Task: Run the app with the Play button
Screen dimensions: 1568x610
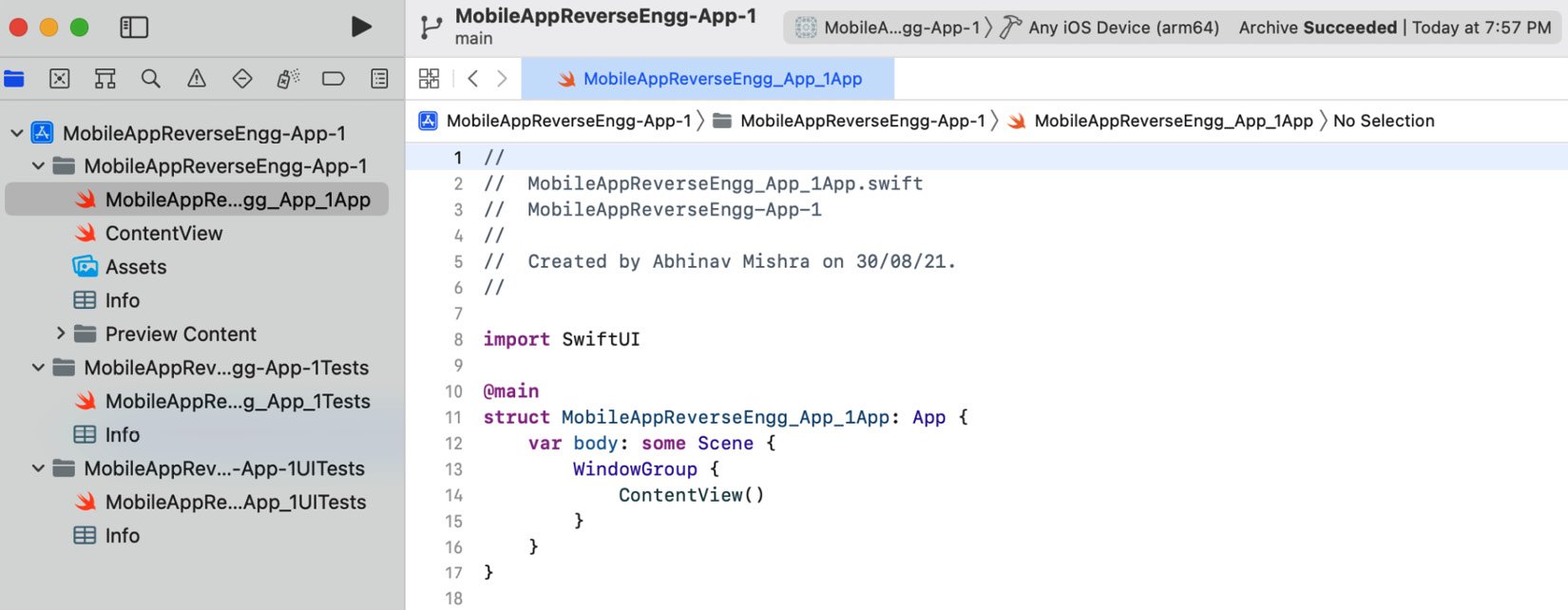Action: (361, 27)
